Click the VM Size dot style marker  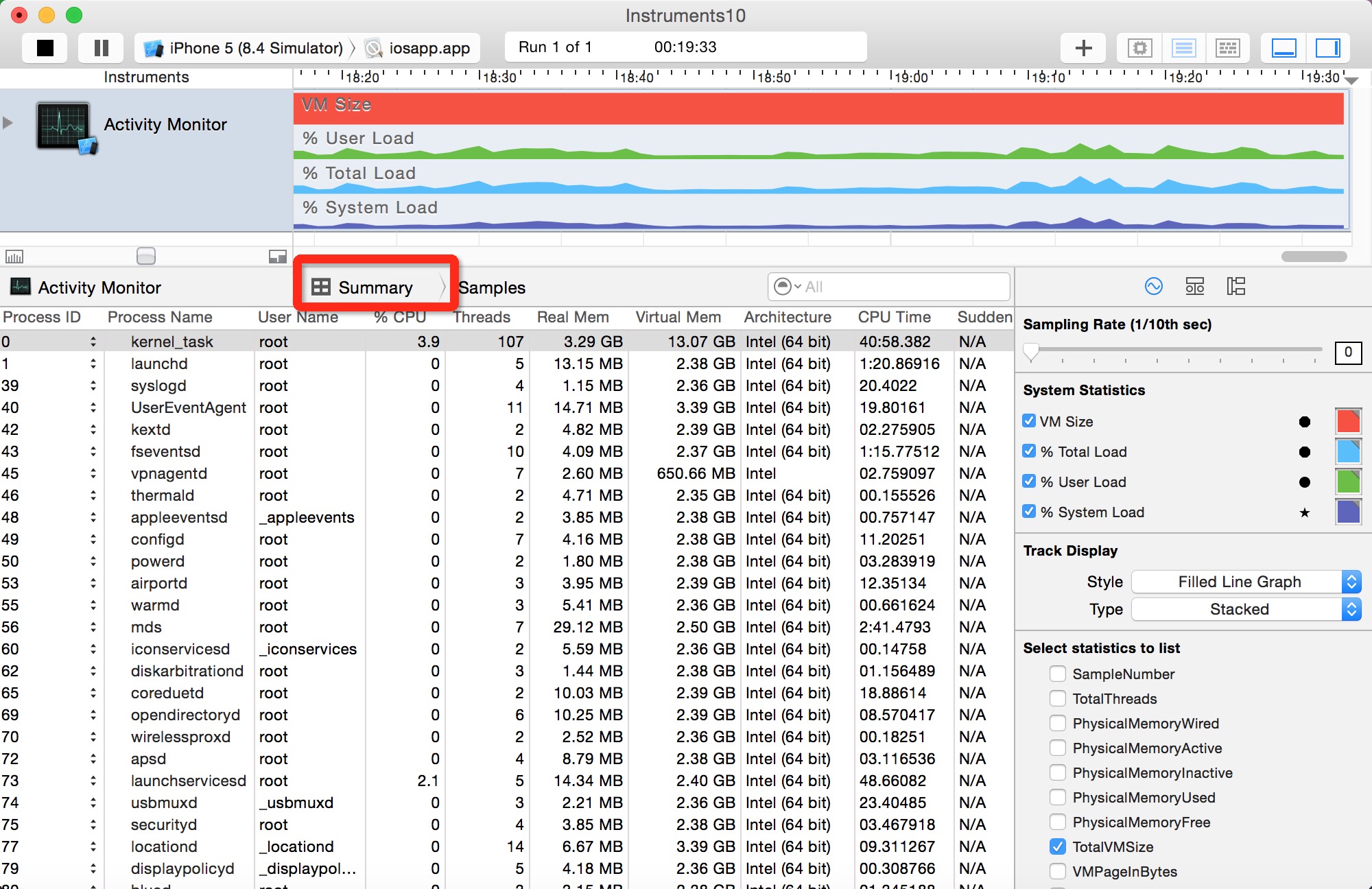pos(1304,421)
